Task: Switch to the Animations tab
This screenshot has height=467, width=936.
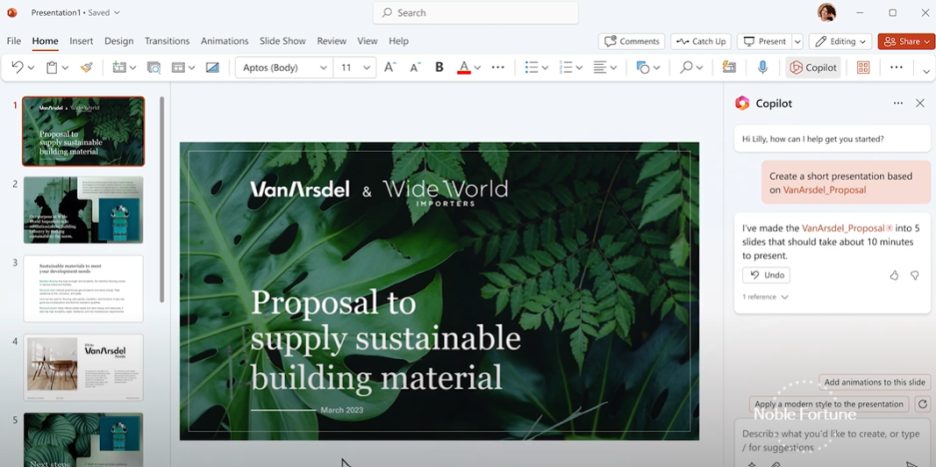Action: [x=224, y=41]
